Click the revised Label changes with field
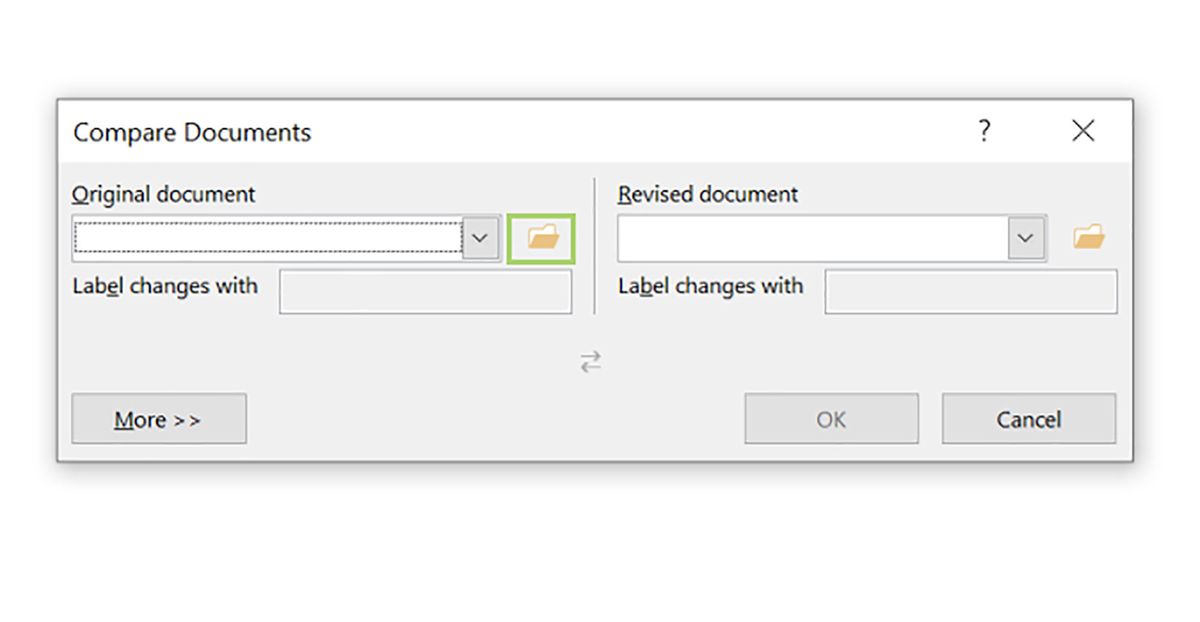This screenshot has width=1200, height=622. tap(970, 291)
